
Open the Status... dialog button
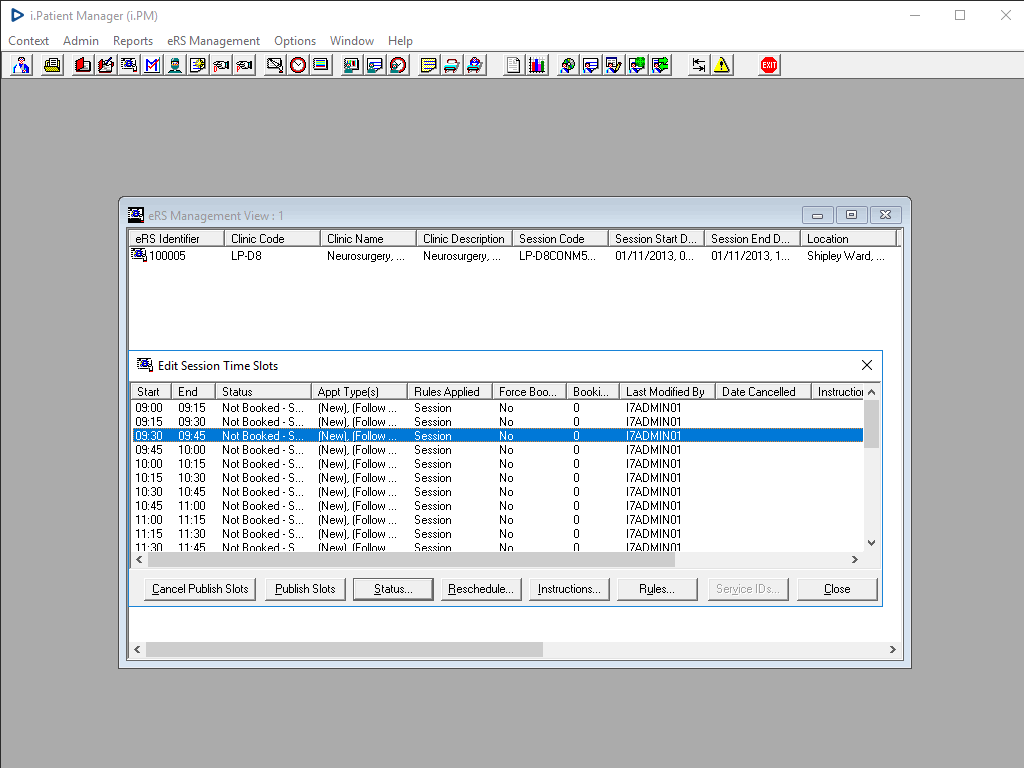[x=393, y=589]
